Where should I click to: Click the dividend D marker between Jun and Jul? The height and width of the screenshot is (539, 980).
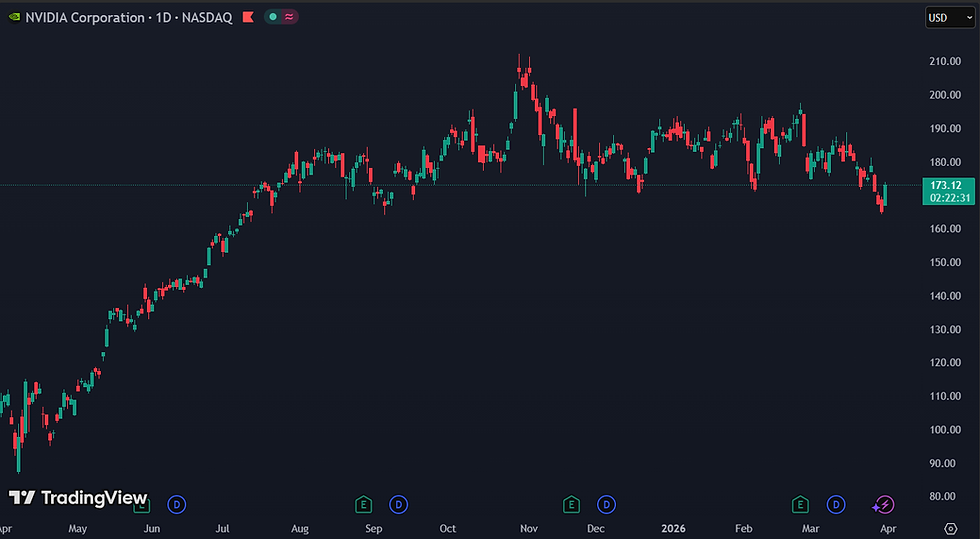(x=177, y=504)
